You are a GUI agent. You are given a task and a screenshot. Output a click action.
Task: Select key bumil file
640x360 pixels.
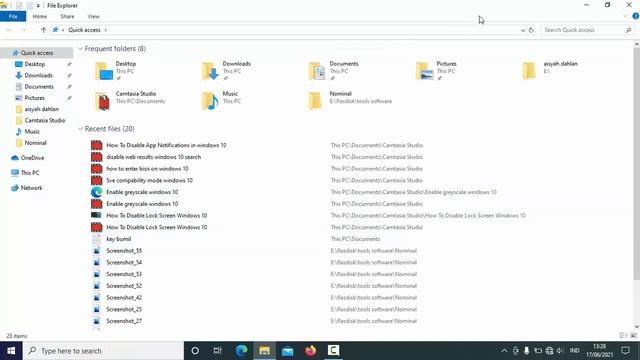(x=118, y=239)
